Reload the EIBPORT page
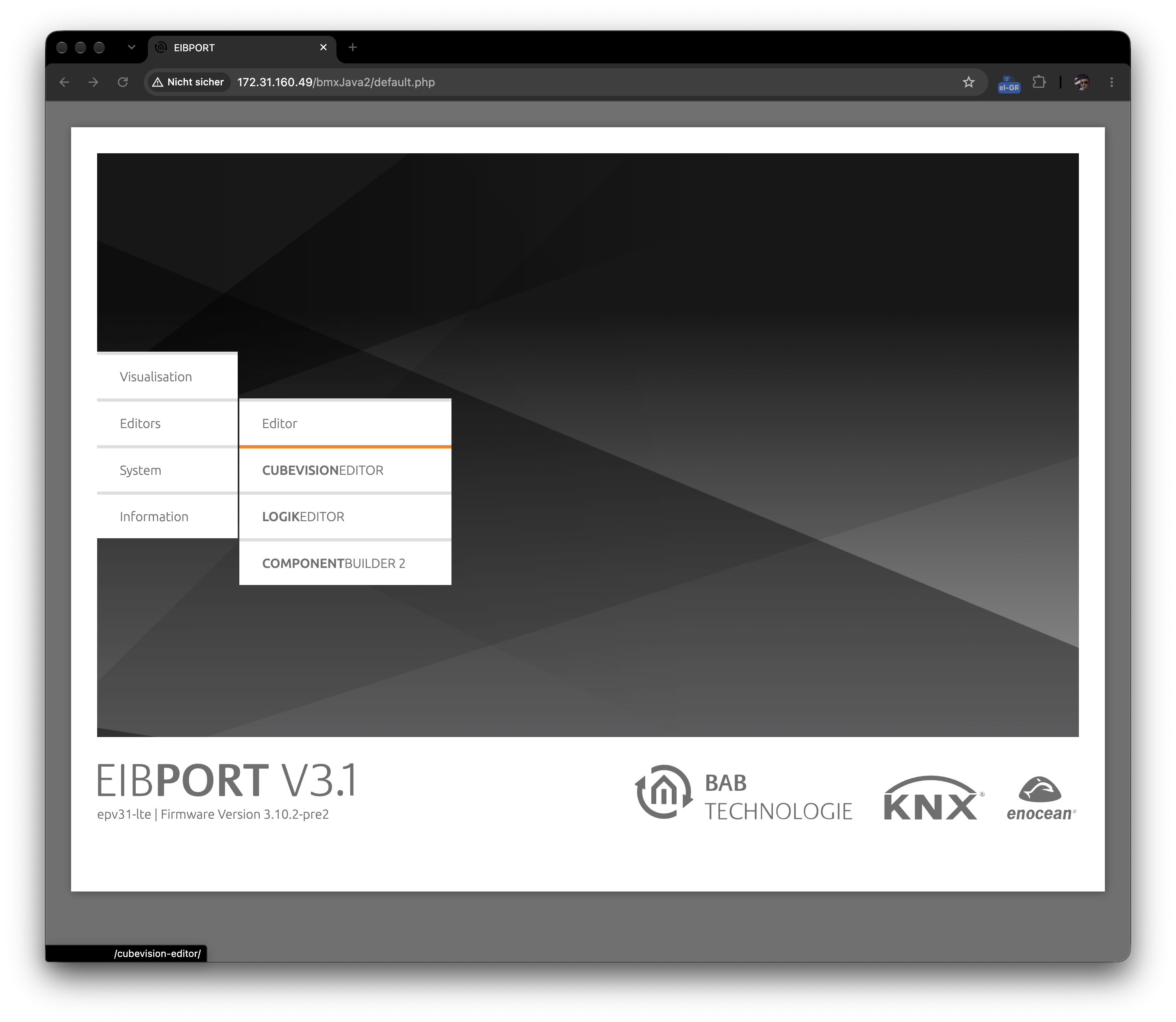This screenshot has width=1176, height=1022. click(123, 82)
